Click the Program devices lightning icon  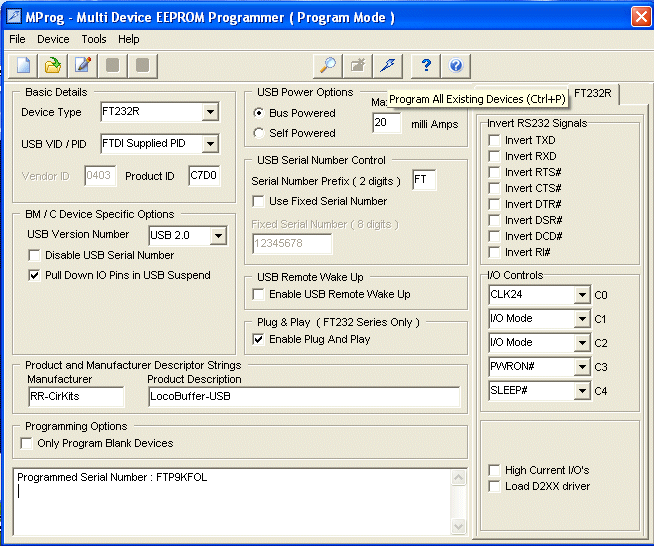click(387, 66)
